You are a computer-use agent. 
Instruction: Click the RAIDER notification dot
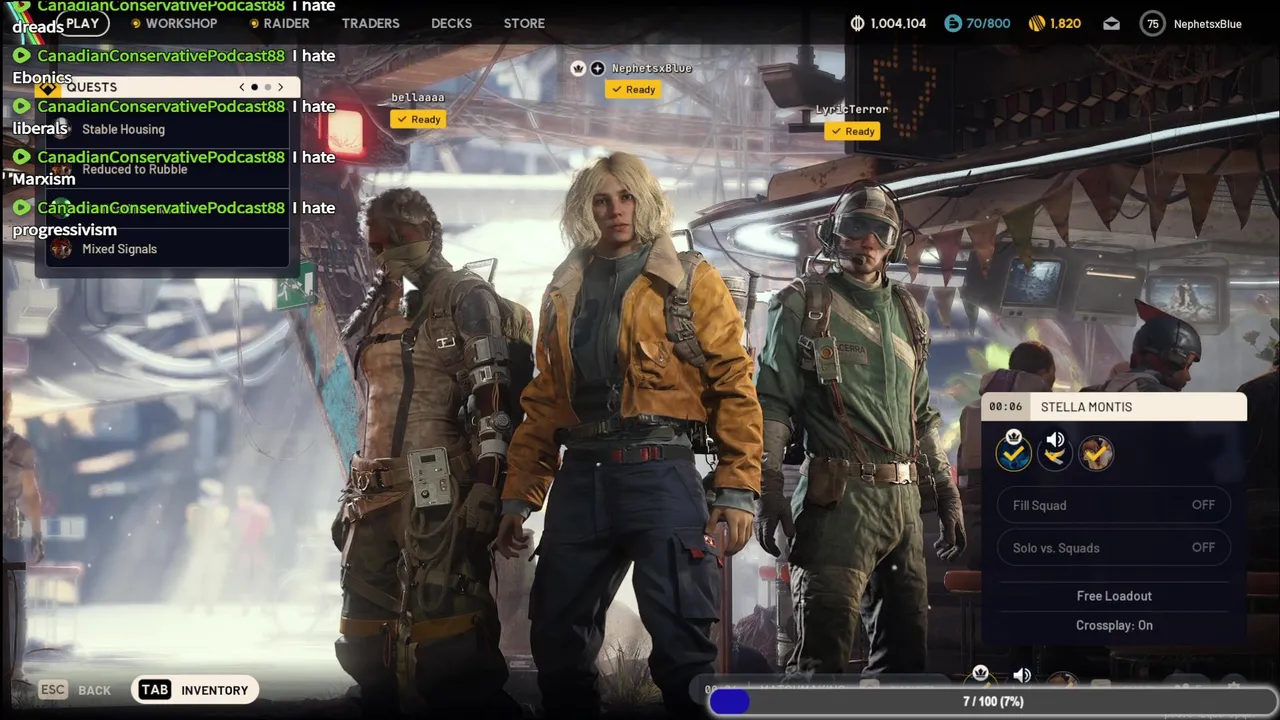pos(254,23)
